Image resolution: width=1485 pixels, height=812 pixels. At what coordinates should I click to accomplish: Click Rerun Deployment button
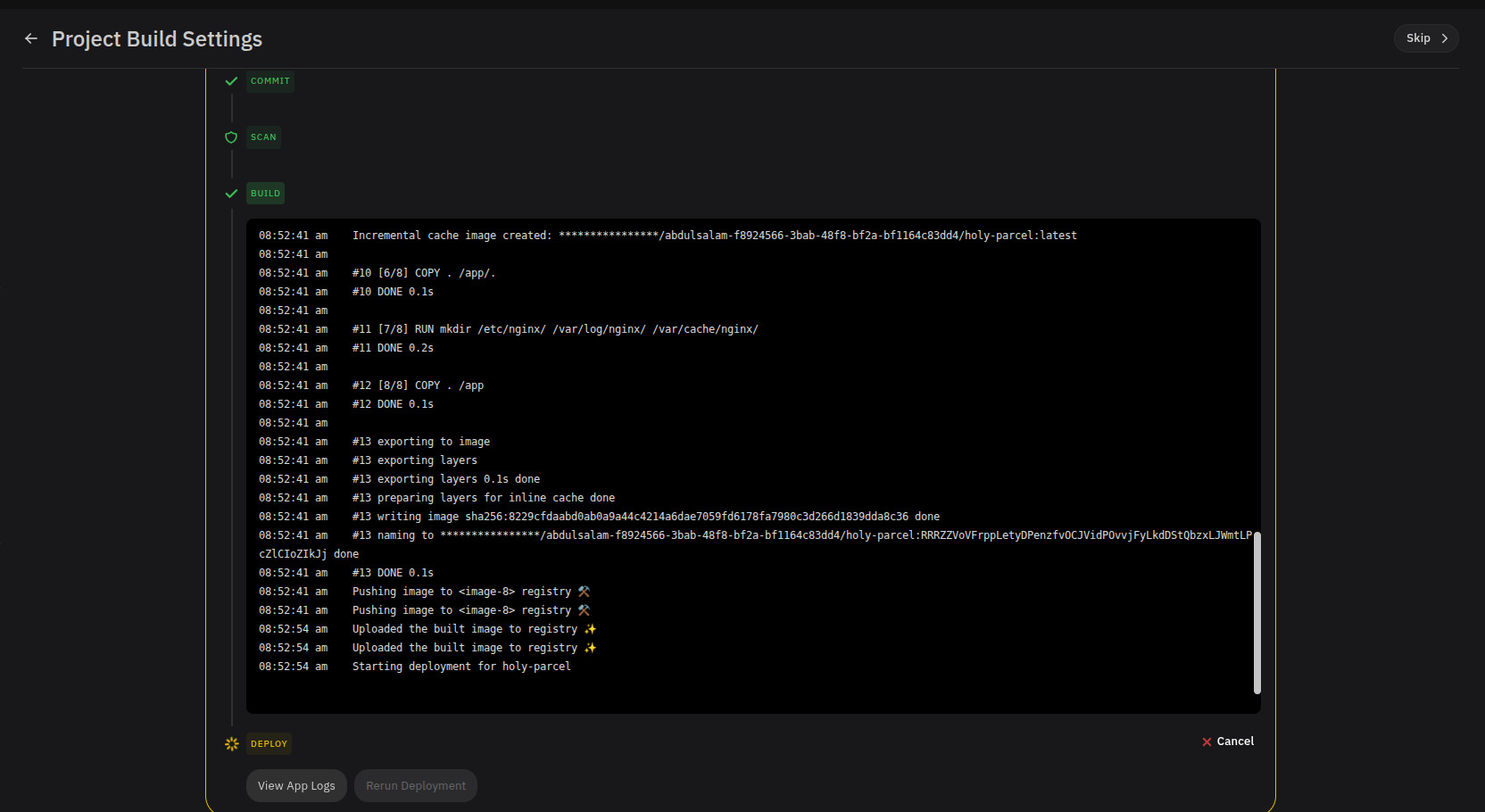click(416, 786)
